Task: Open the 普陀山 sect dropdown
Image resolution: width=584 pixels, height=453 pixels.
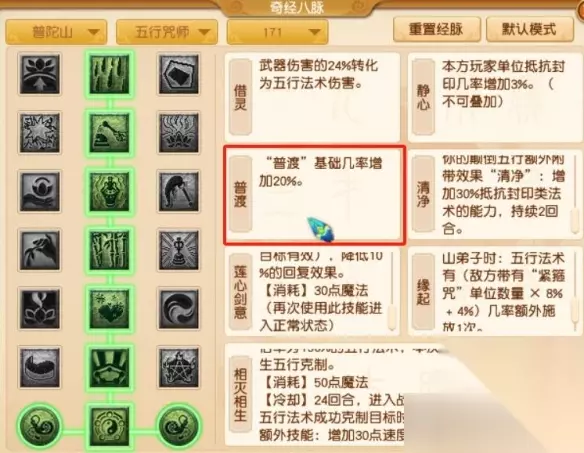Action: point(56,32)
